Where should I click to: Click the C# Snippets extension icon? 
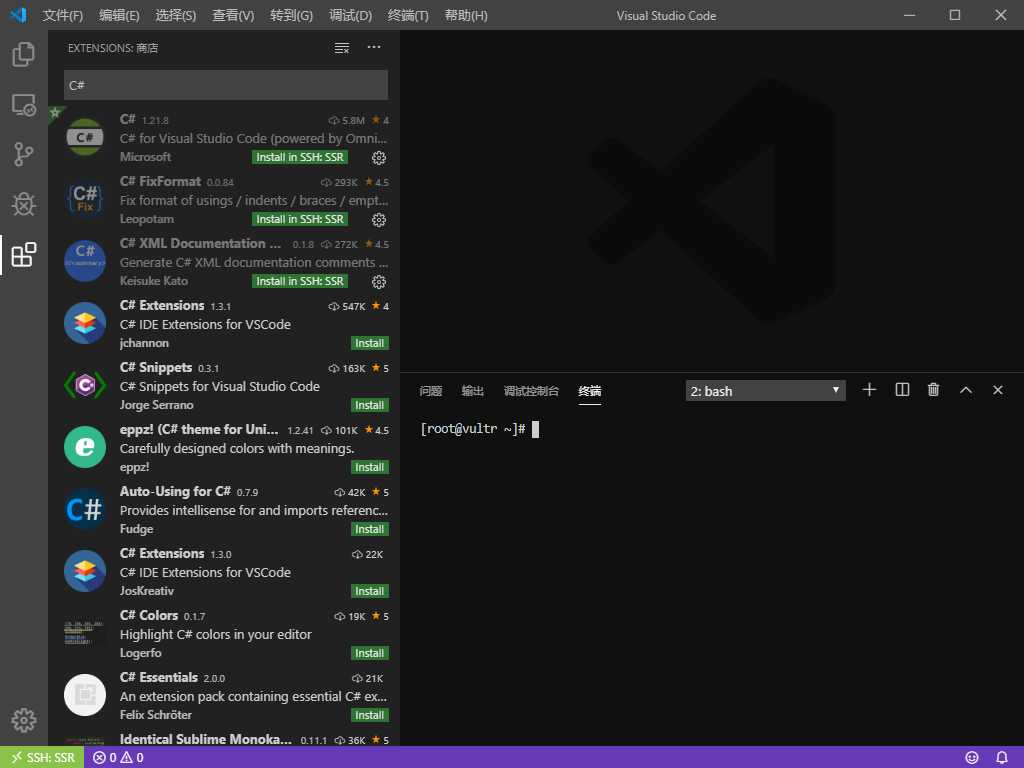[x=85, y=385]
